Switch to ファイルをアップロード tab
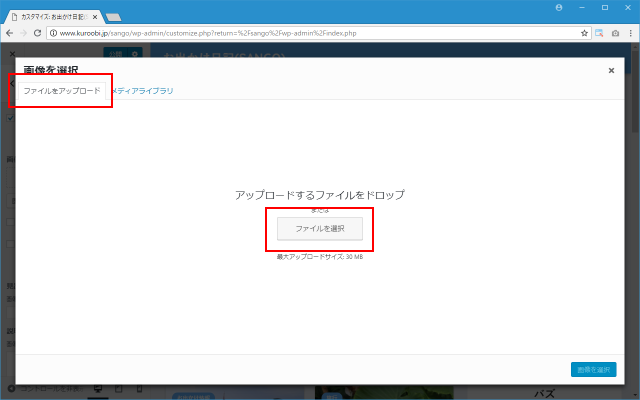Image resolution: width=640 pixels, height=400 pixels. tap(62, 91)
